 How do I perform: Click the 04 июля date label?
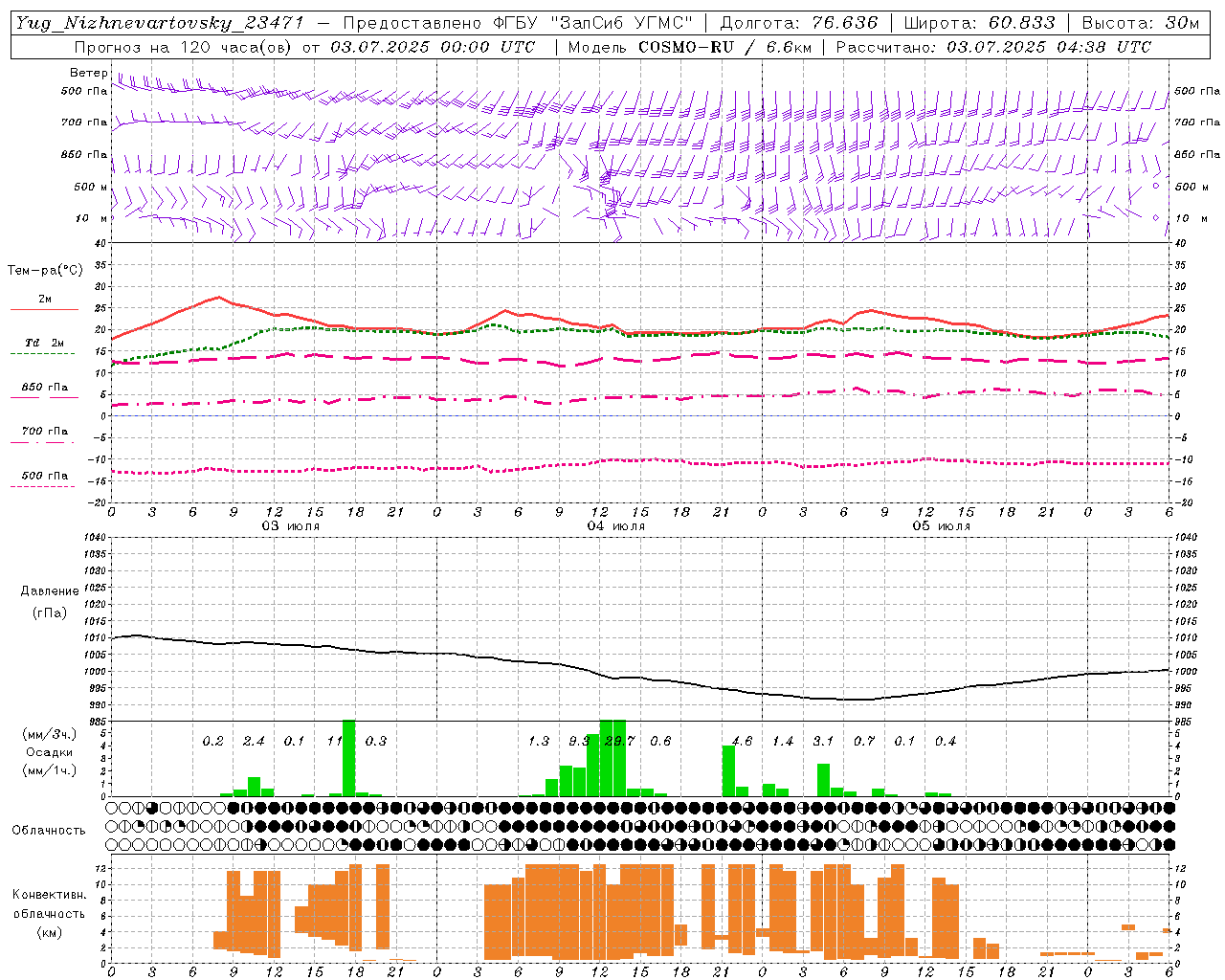pos(616,525)
